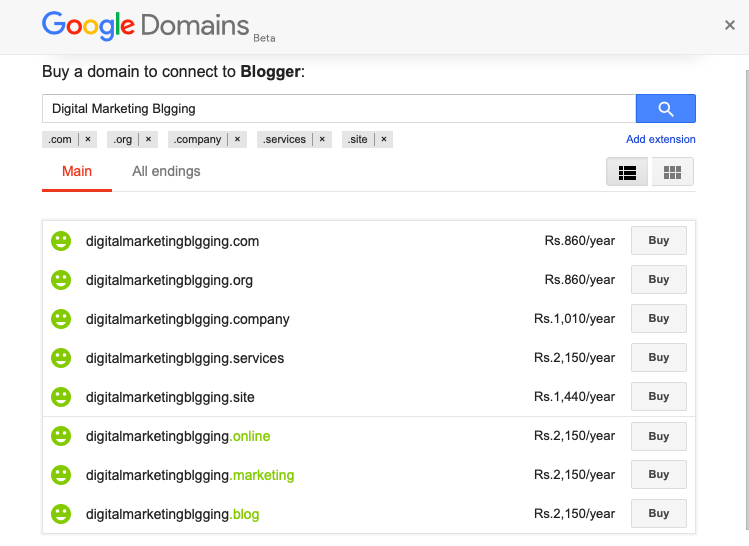Buy digitalmarketingblgging.org domain
The height and width of the screenshot is (546, 749).
659,279
